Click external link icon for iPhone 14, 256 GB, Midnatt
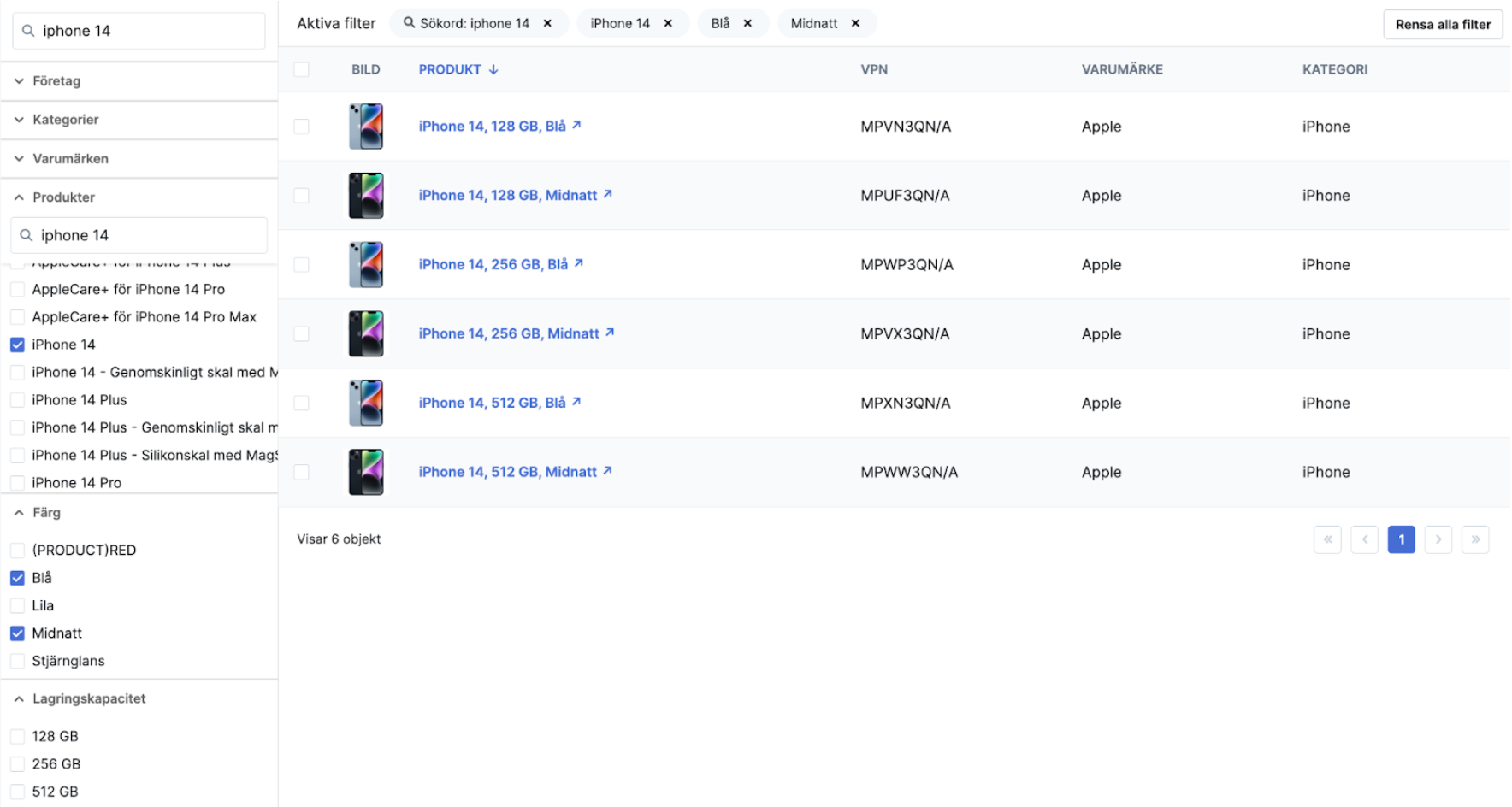Screen dimensions: 1512x807 (x=610, y=333)
